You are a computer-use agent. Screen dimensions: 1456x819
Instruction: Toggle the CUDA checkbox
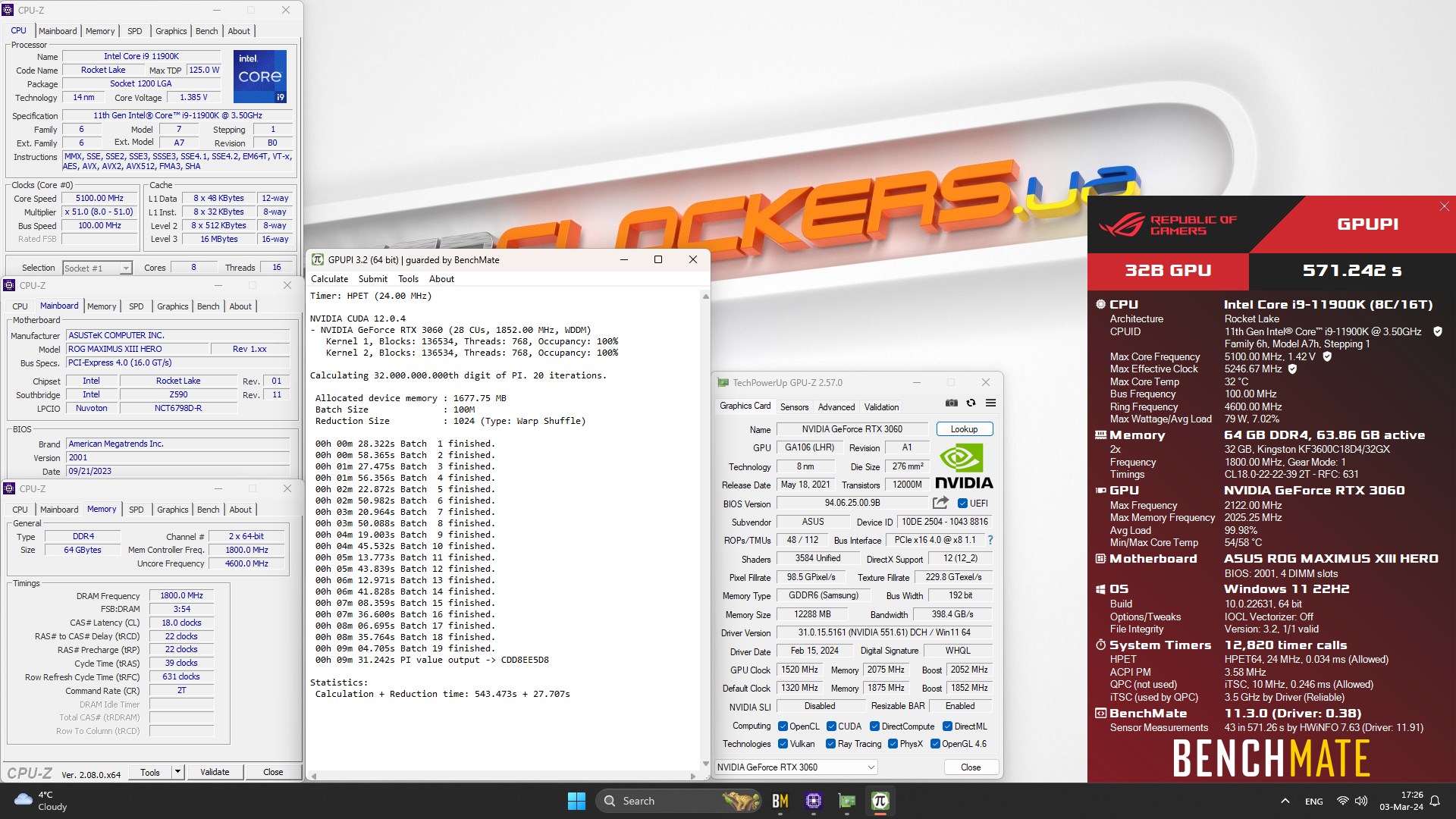(x=831, y=726)
